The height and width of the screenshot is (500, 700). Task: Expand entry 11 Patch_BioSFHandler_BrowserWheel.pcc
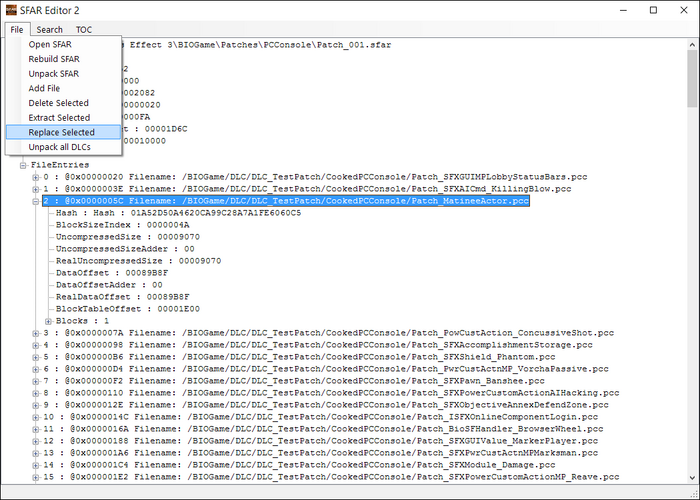[36, 429]
